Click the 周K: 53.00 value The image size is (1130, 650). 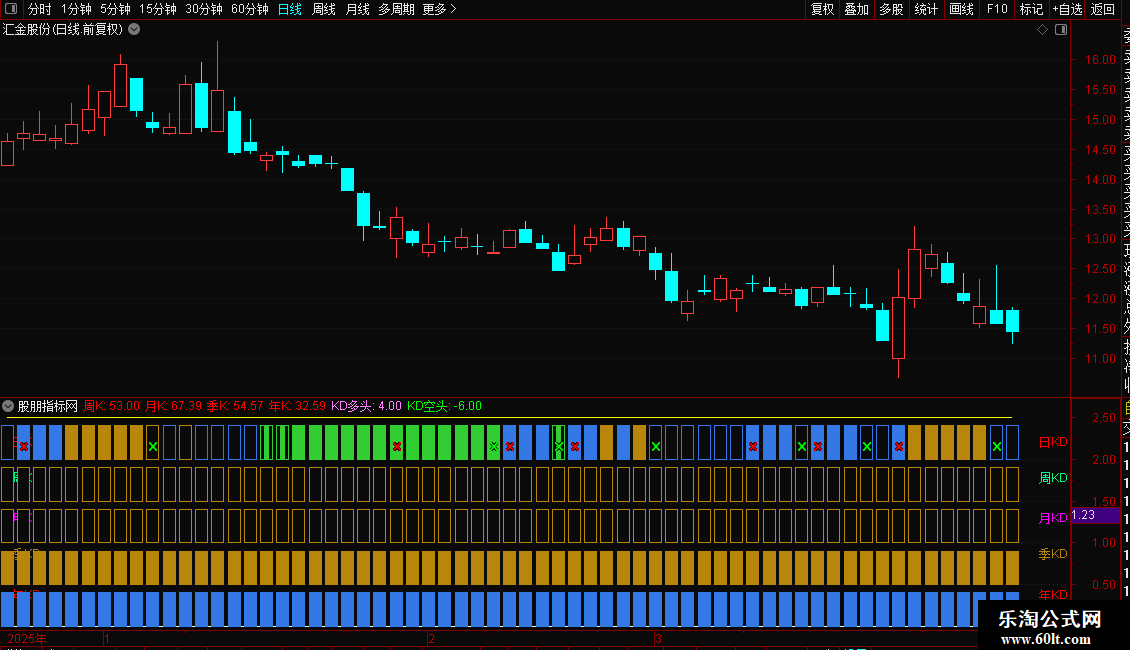pos(111,406)
